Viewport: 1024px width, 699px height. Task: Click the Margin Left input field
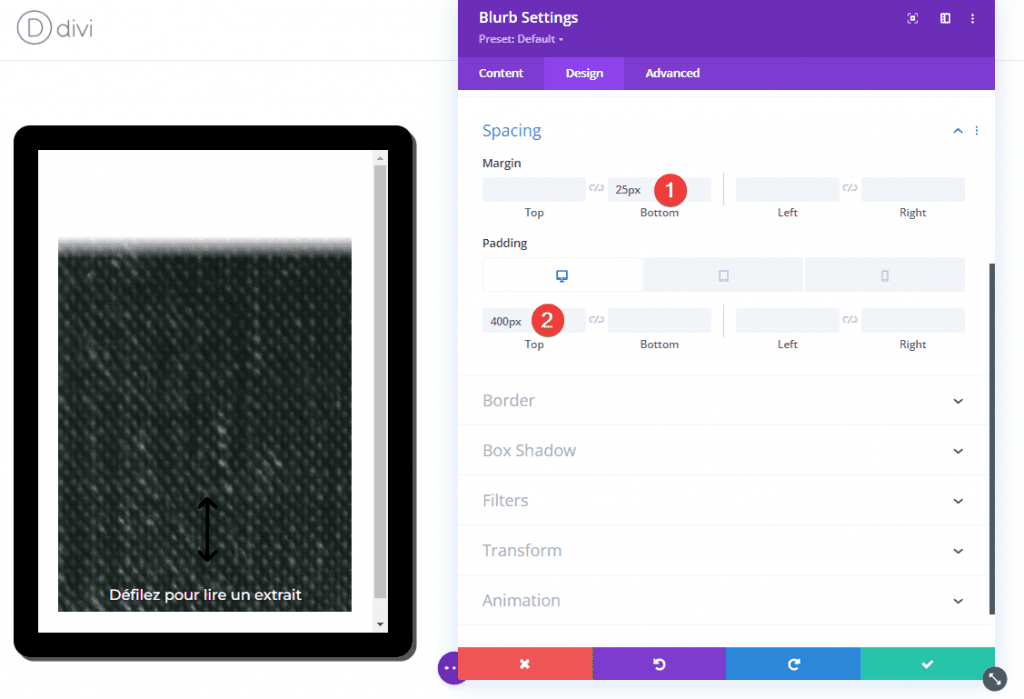(x=787, y=189)
